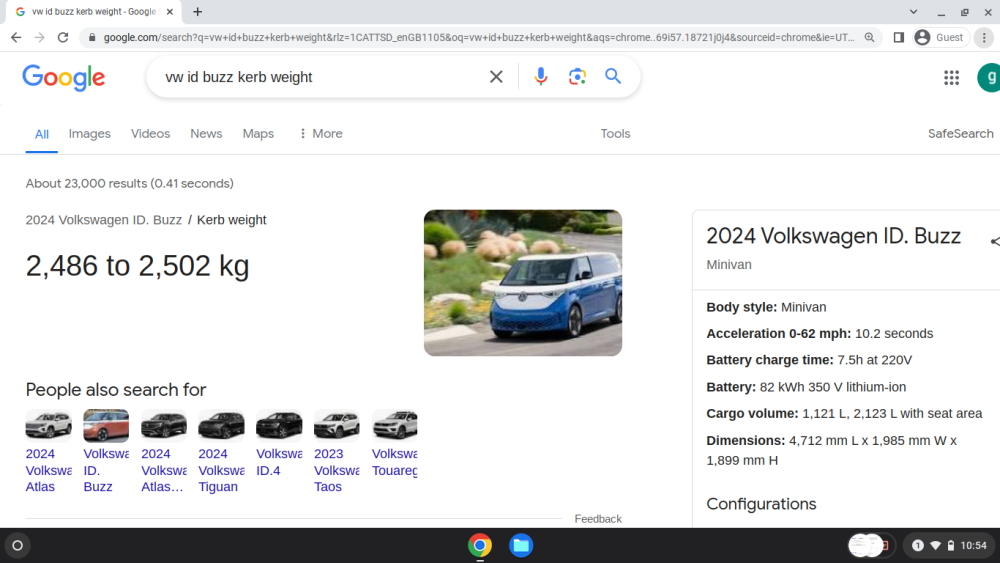Image resolution: width=1000 pixels, height=563 pixels.
Task: Switch to the Videos tab
Action: coord(151,134)
